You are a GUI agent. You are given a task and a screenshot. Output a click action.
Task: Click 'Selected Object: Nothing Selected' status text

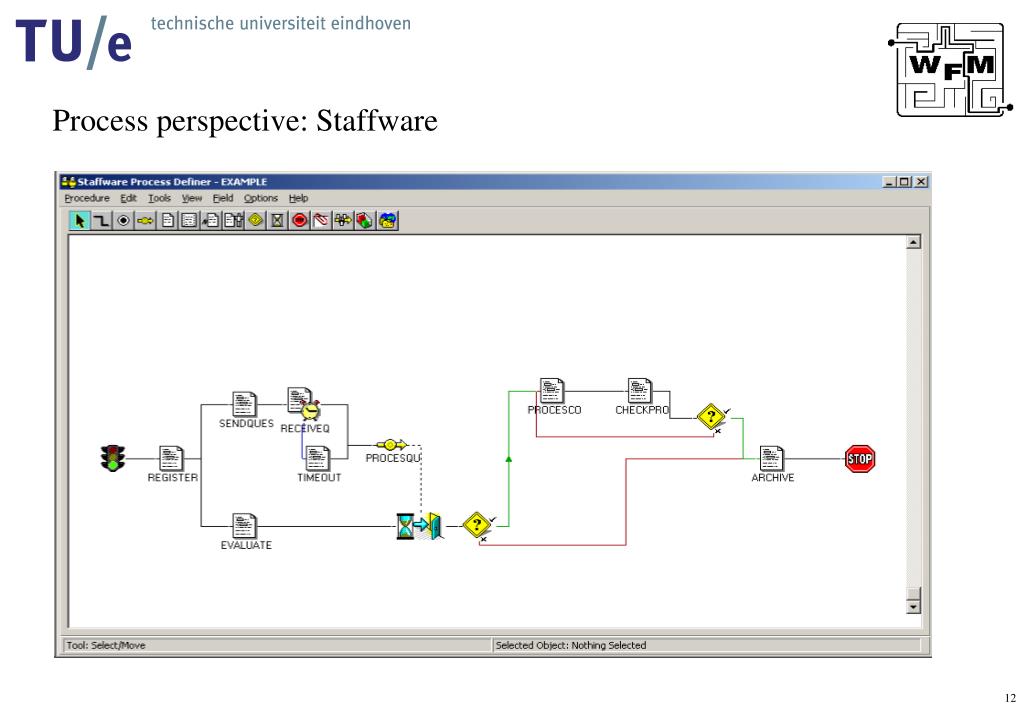click(571, 645)
